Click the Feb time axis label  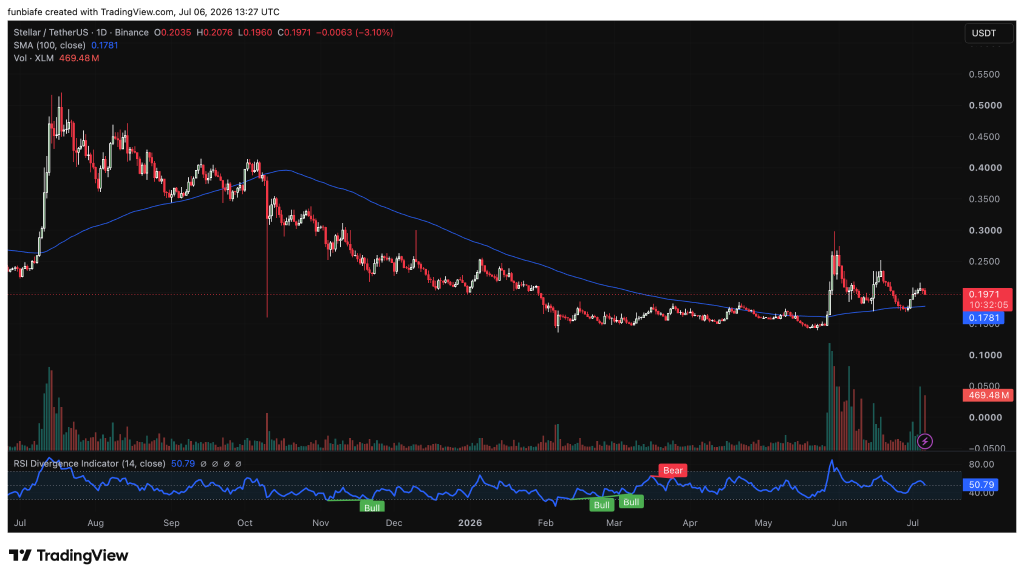[x=545, y=523]
